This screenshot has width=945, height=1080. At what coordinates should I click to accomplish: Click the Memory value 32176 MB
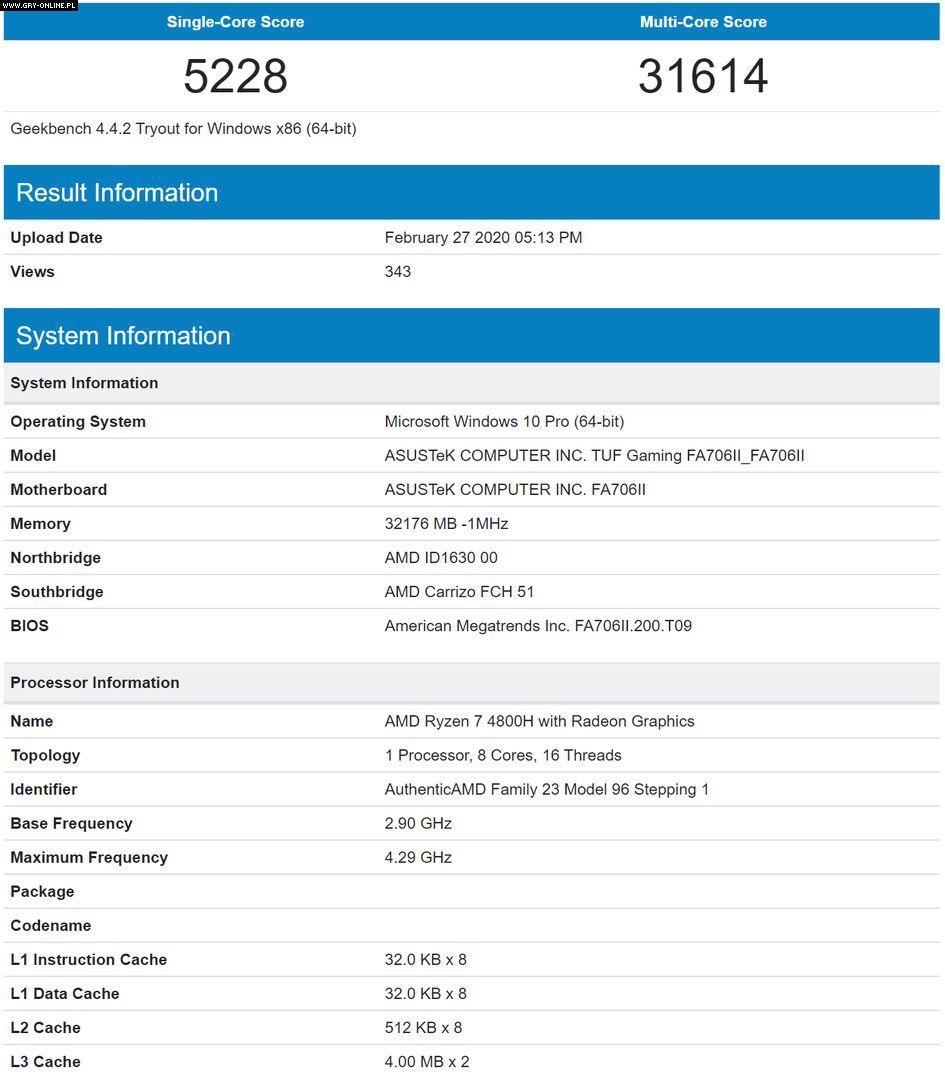click(x=446, y=524)
